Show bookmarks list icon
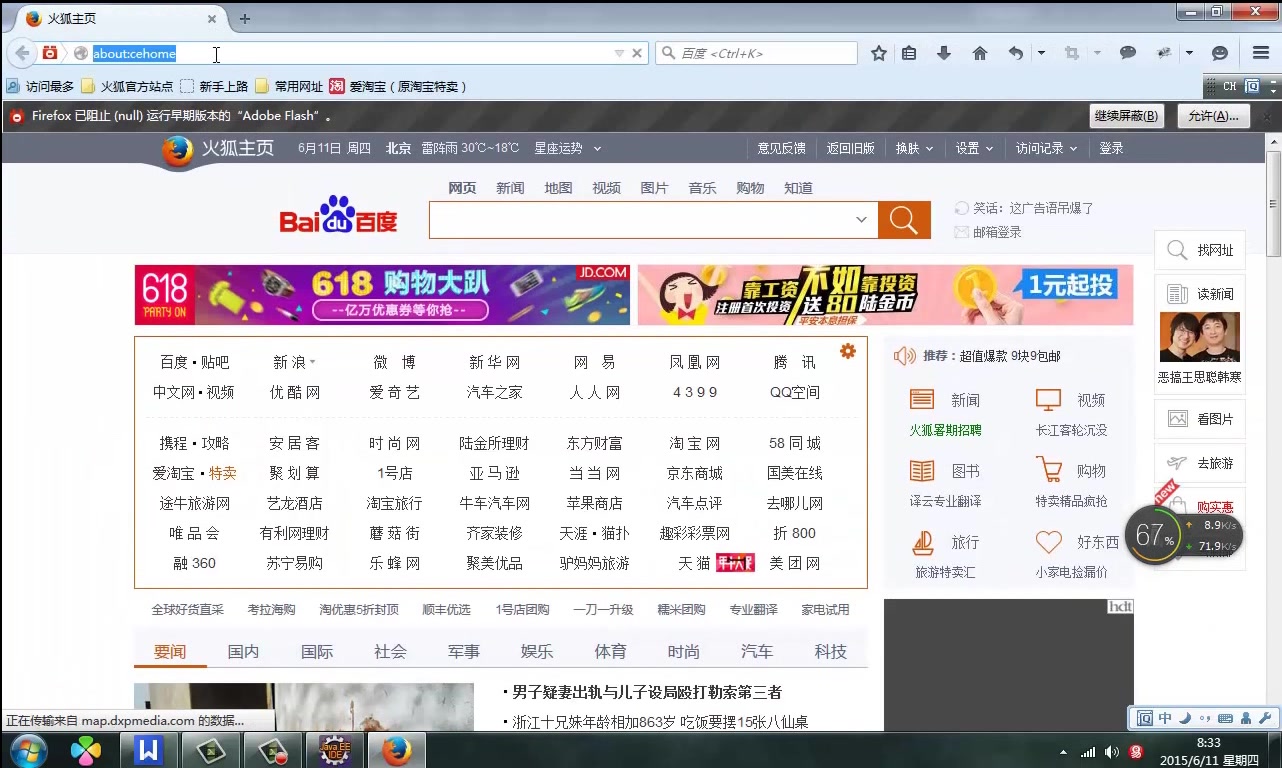1282x768 pixels. coord(908,53)
